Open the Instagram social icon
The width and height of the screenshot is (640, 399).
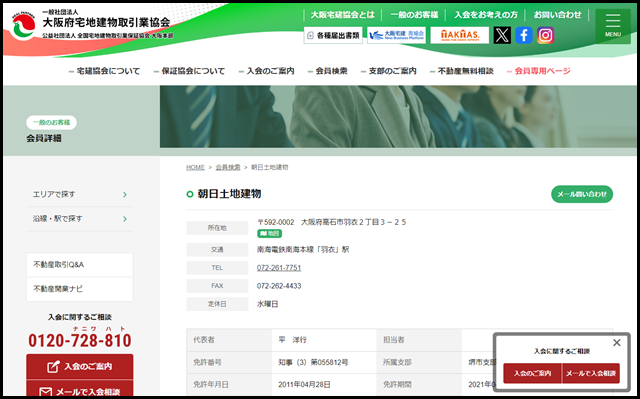pyautogui.click(x=545, y=35)
